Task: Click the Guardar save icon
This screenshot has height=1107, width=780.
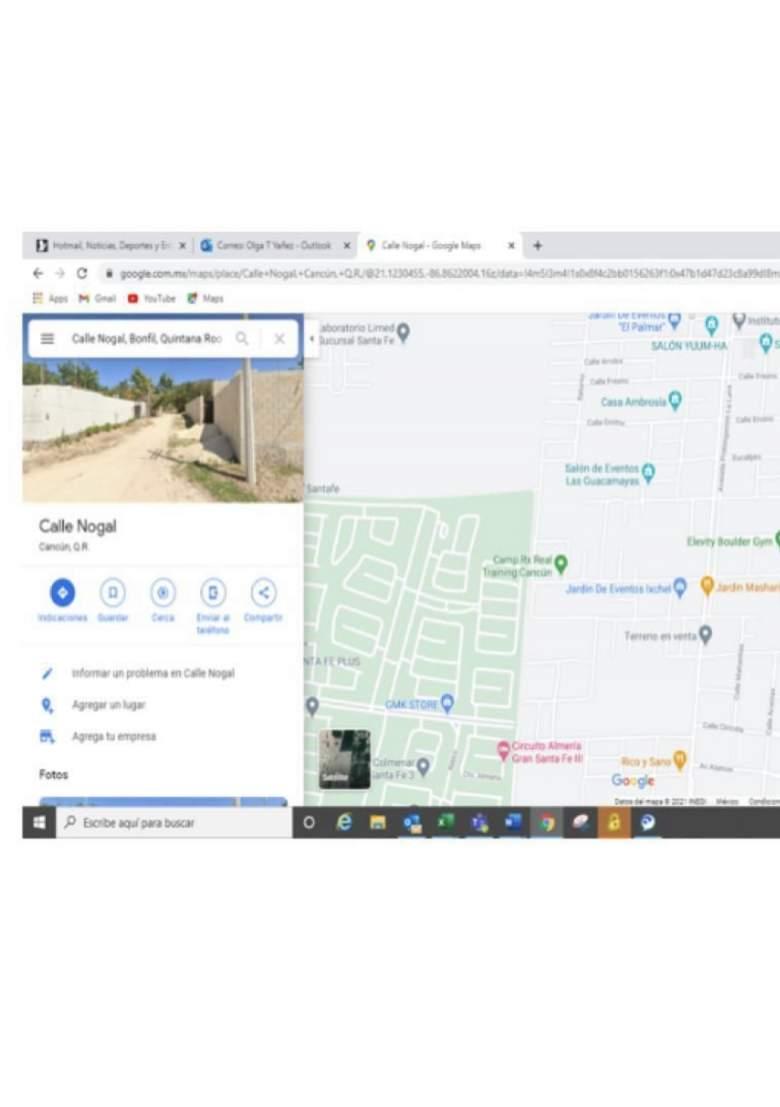Action: (x=112, y=593)
